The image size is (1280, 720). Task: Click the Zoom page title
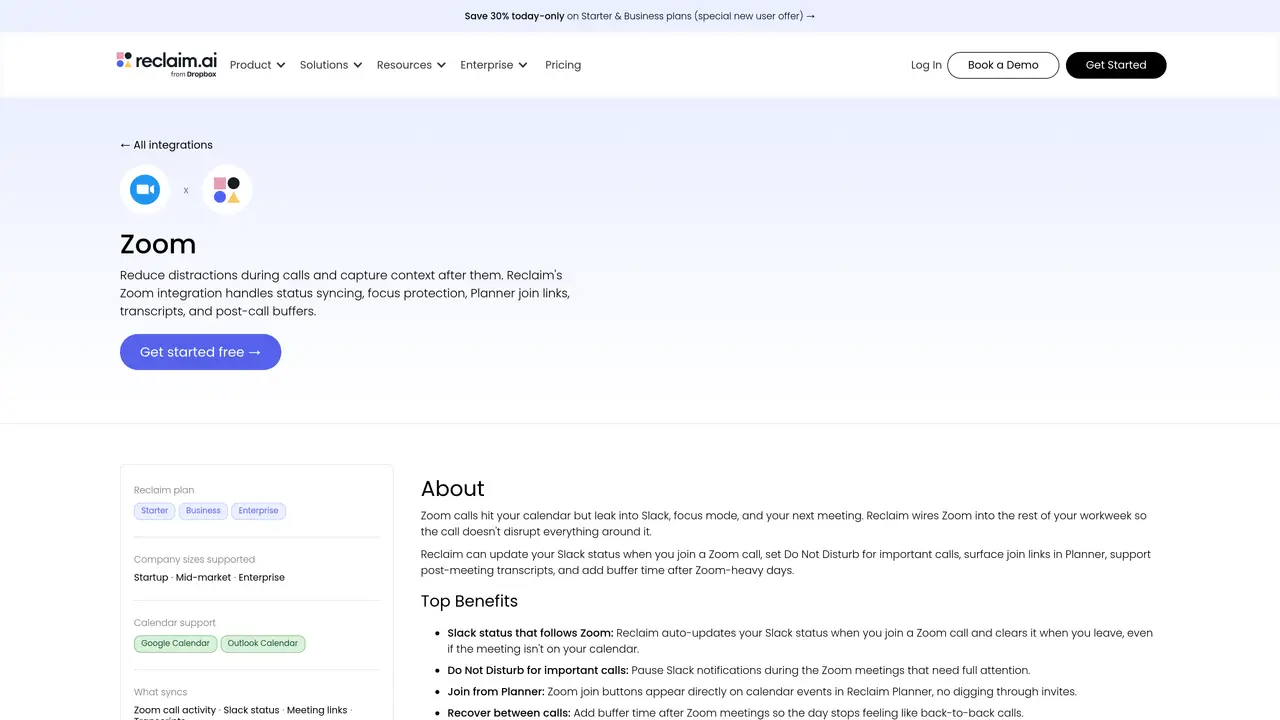pos(158,244)
